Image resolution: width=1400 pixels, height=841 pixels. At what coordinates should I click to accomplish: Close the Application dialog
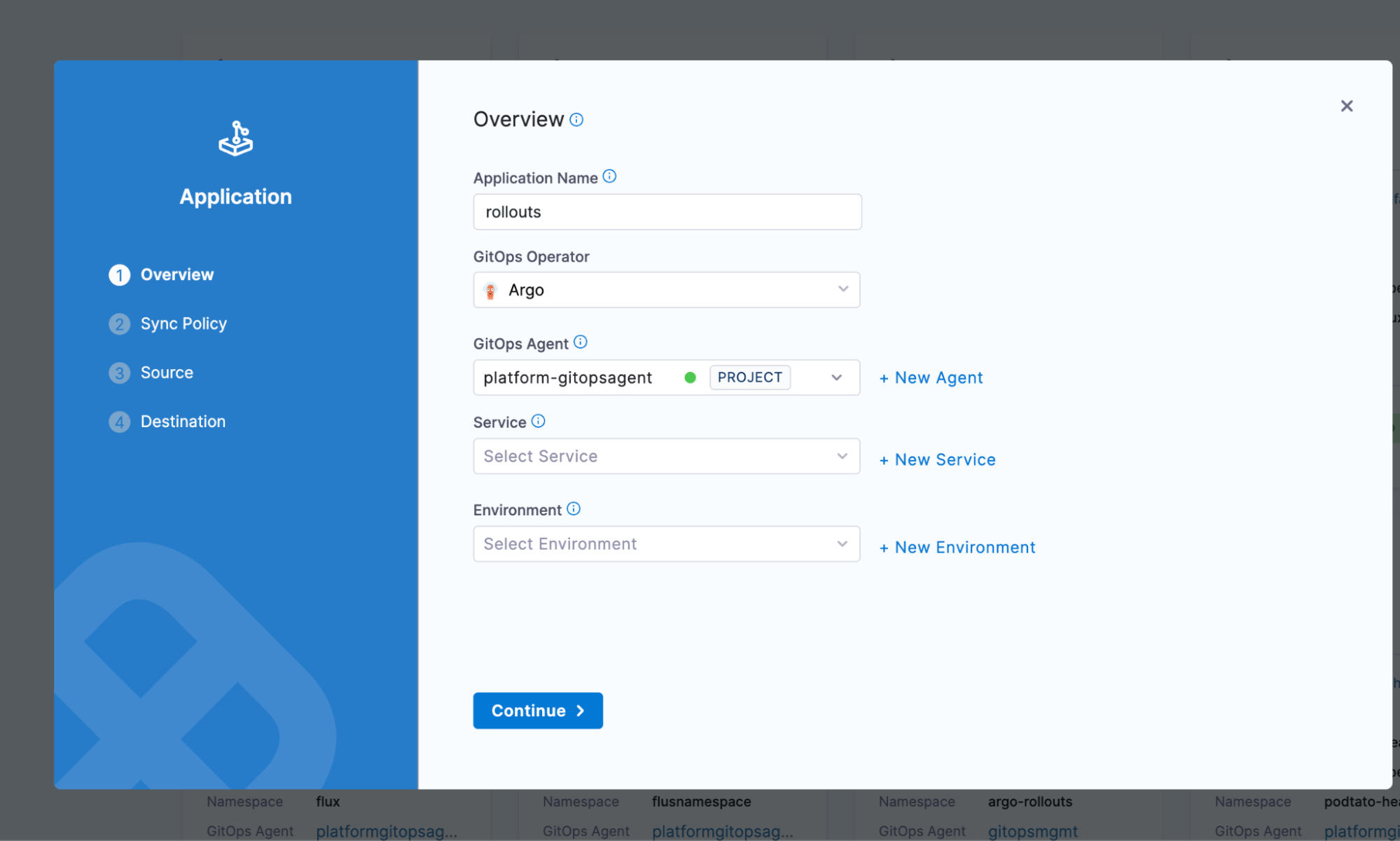click(x=1346, y=106)
